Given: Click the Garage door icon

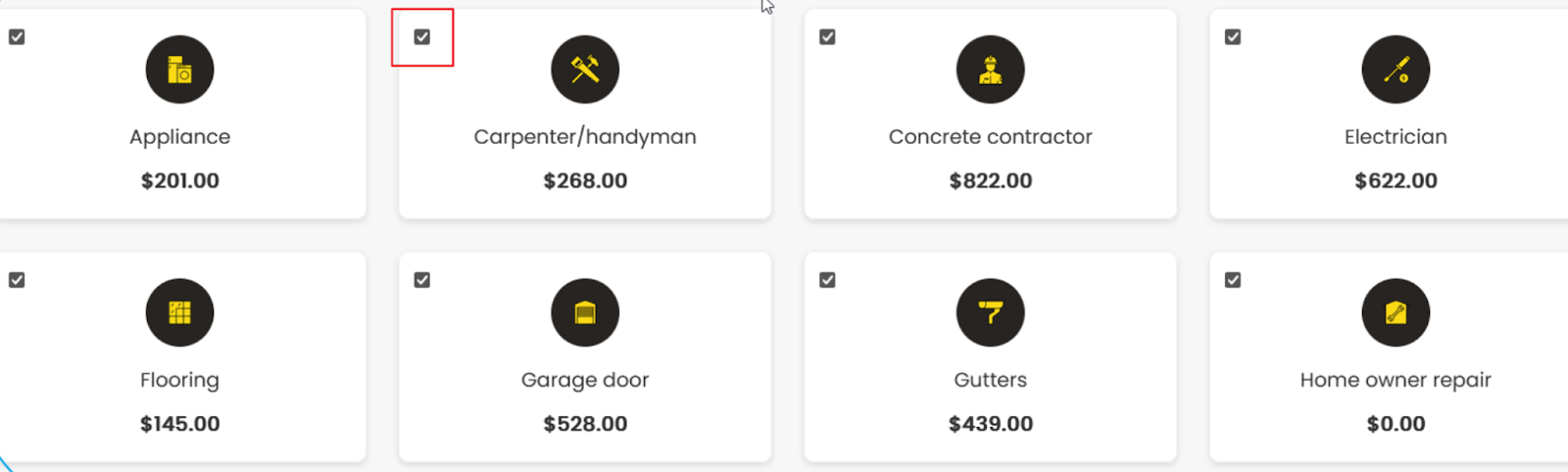Looking at the screenshot, I should tap(585, 312).
